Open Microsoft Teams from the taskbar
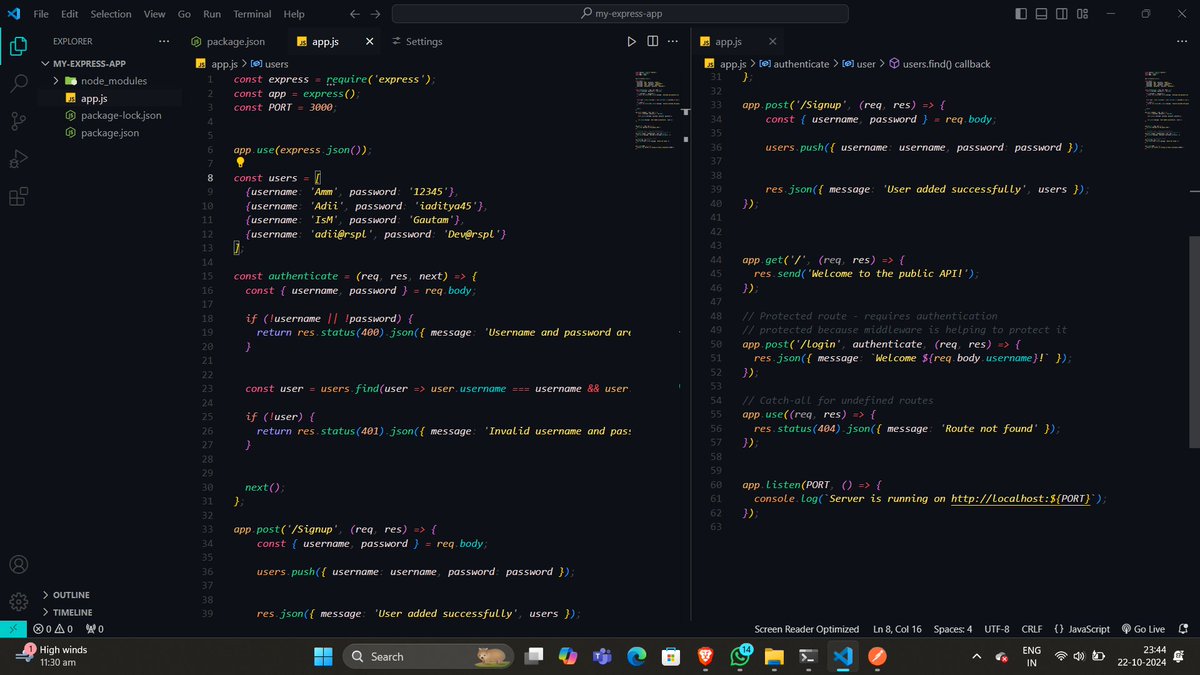The height and width of the screenshot is (675, 1200). [x=602, y=656]
